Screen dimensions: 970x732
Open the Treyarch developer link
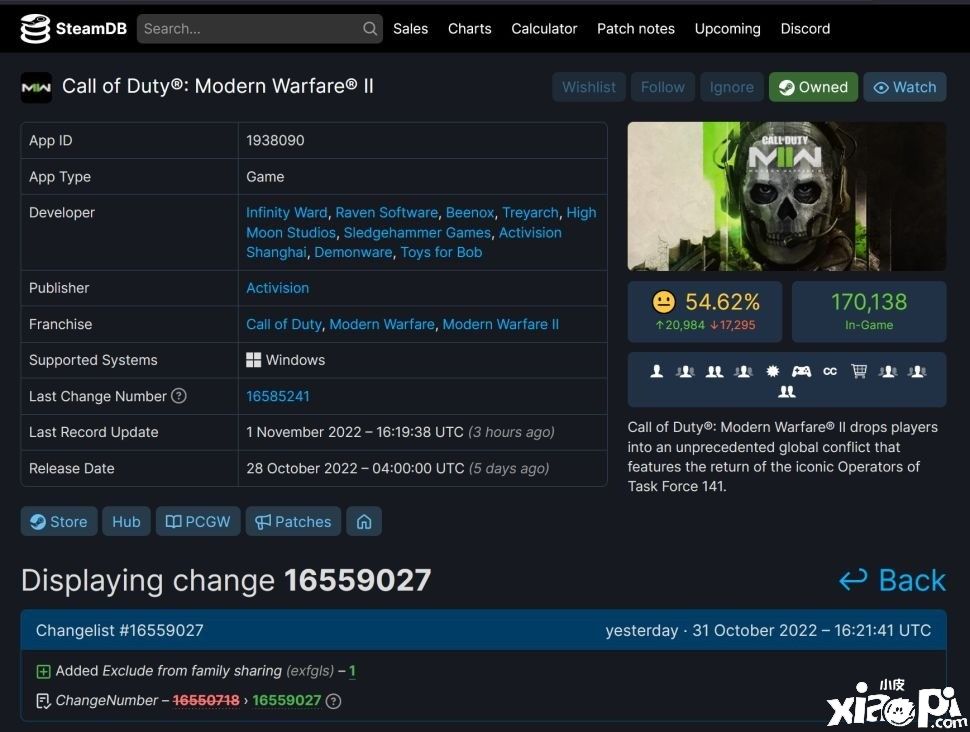coord(530,212)
